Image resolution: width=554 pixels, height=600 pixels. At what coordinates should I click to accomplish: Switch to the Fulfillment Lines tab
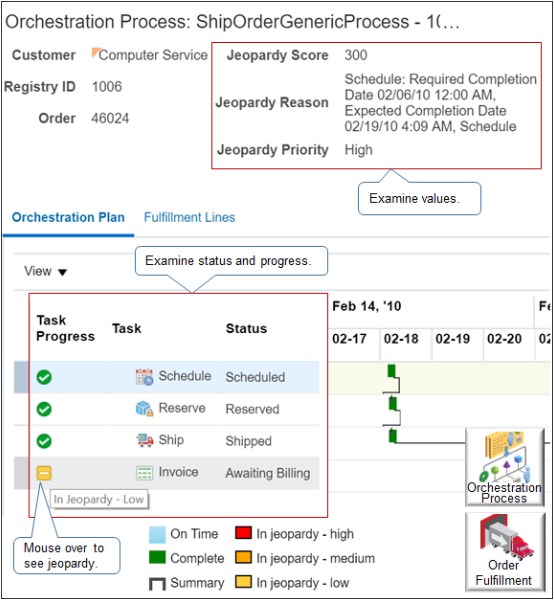(x=189, y=217)
